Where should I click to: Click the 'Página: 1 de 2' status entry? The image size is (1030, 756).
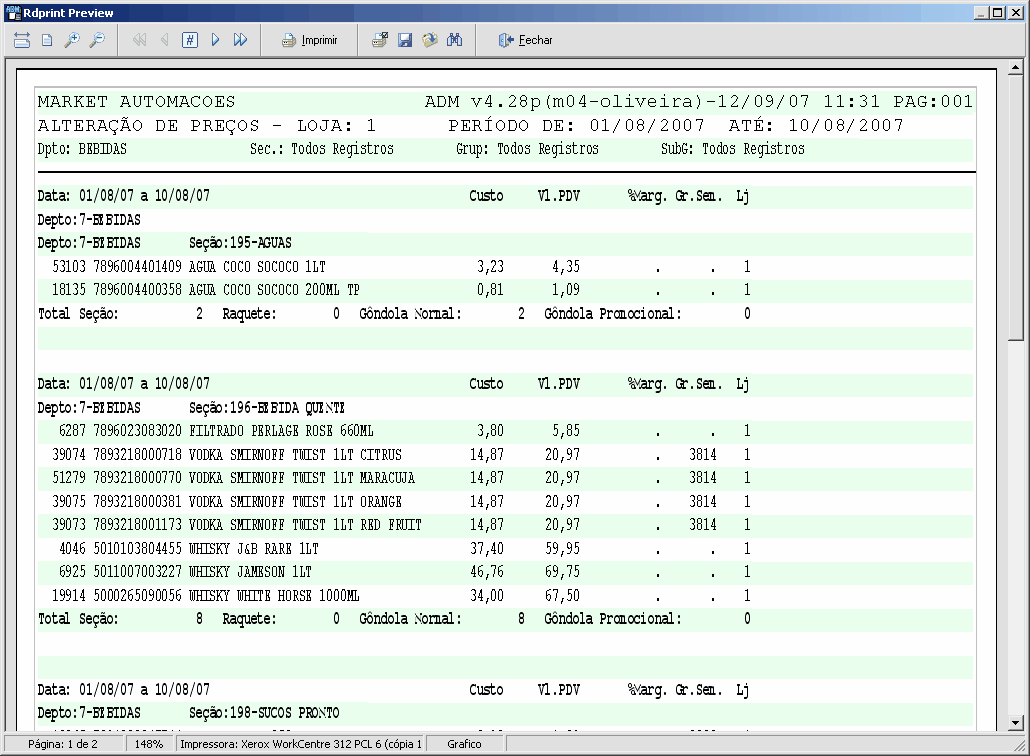point(63,744)
